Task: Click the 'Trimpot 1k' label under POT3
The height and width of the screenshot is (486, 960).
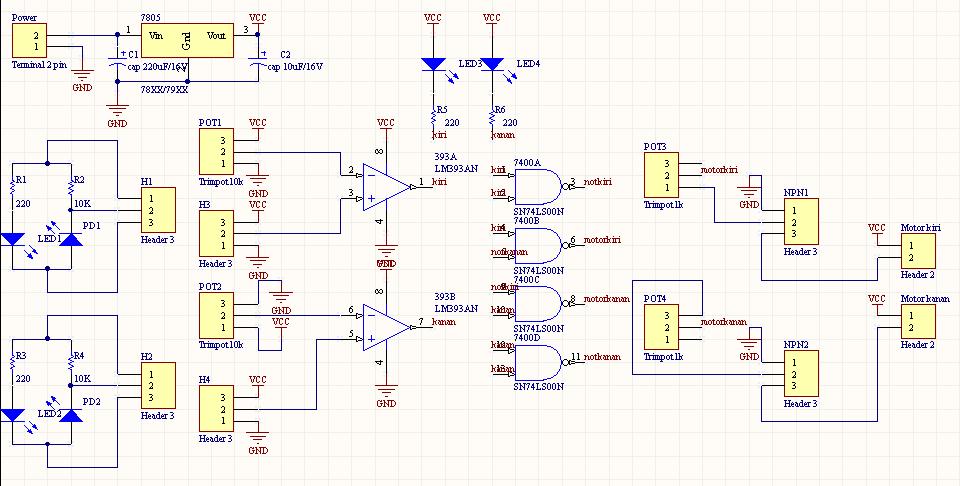Action: 663,205
